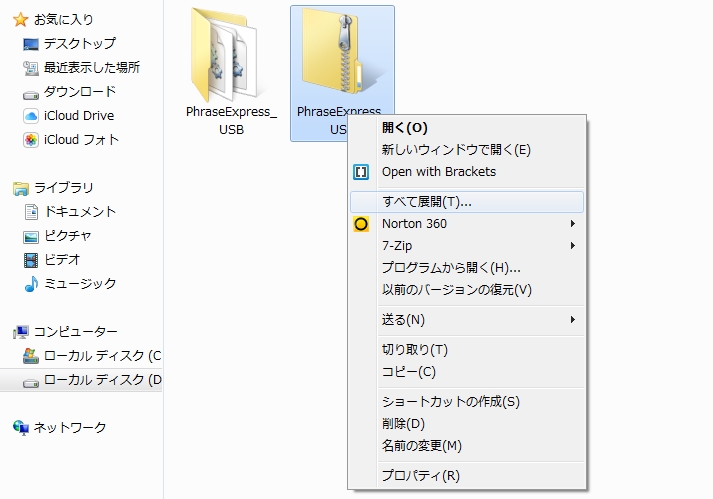Screen dimensions: 713x499
Task: Open the 7-Zip menu entry
Action: coord(467,246)
